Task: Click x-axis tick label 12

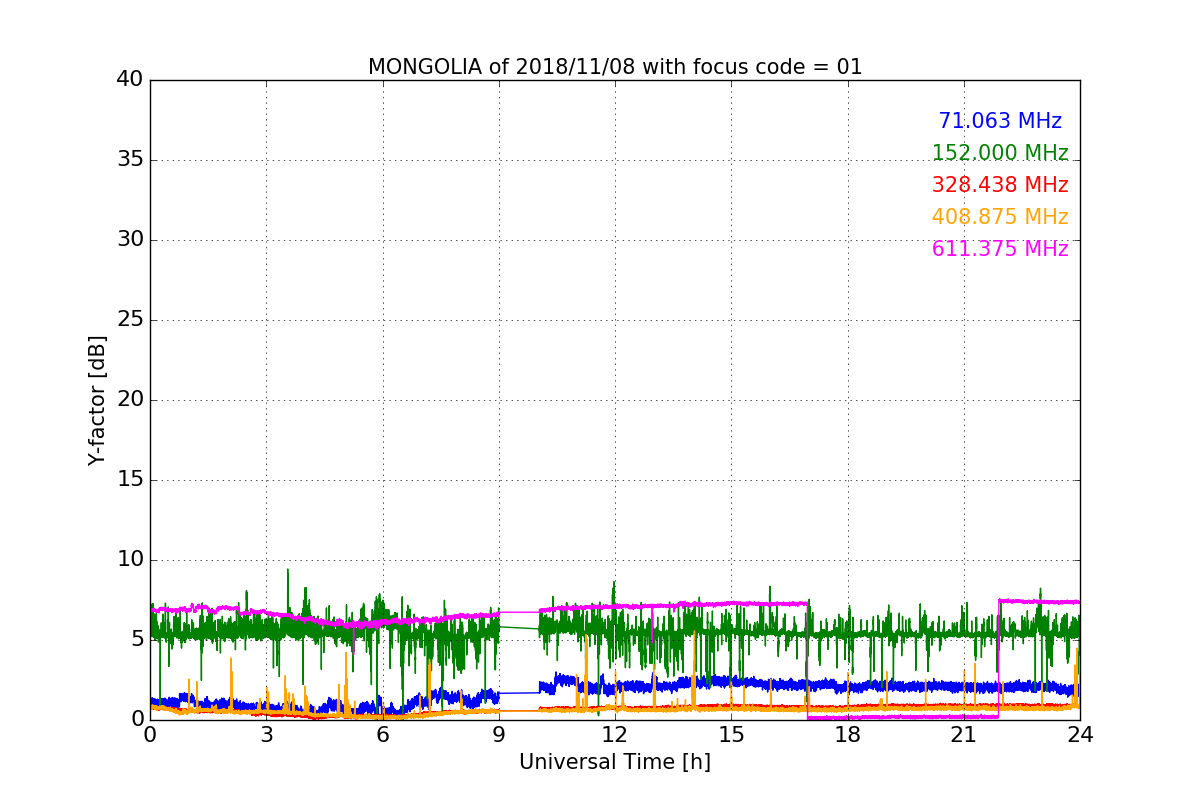Action: 615,735
